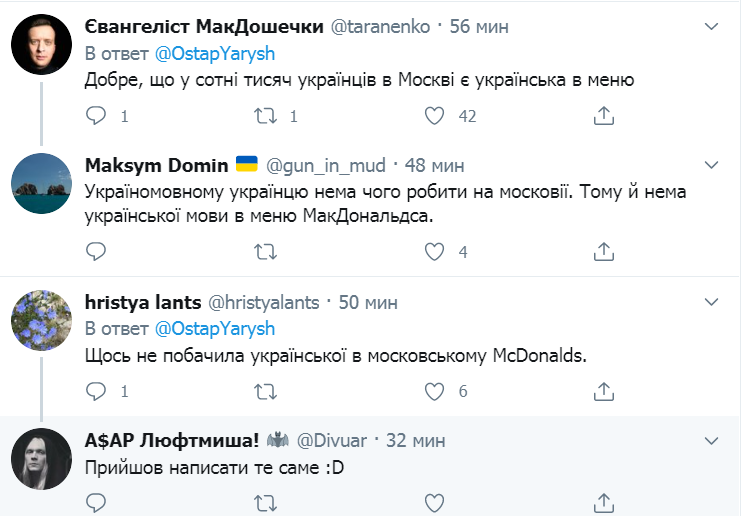Share Maksym Domin's tweet
The height and width of the screenshot is (516, 742).
pyautogui.click(x=603, y=252)
